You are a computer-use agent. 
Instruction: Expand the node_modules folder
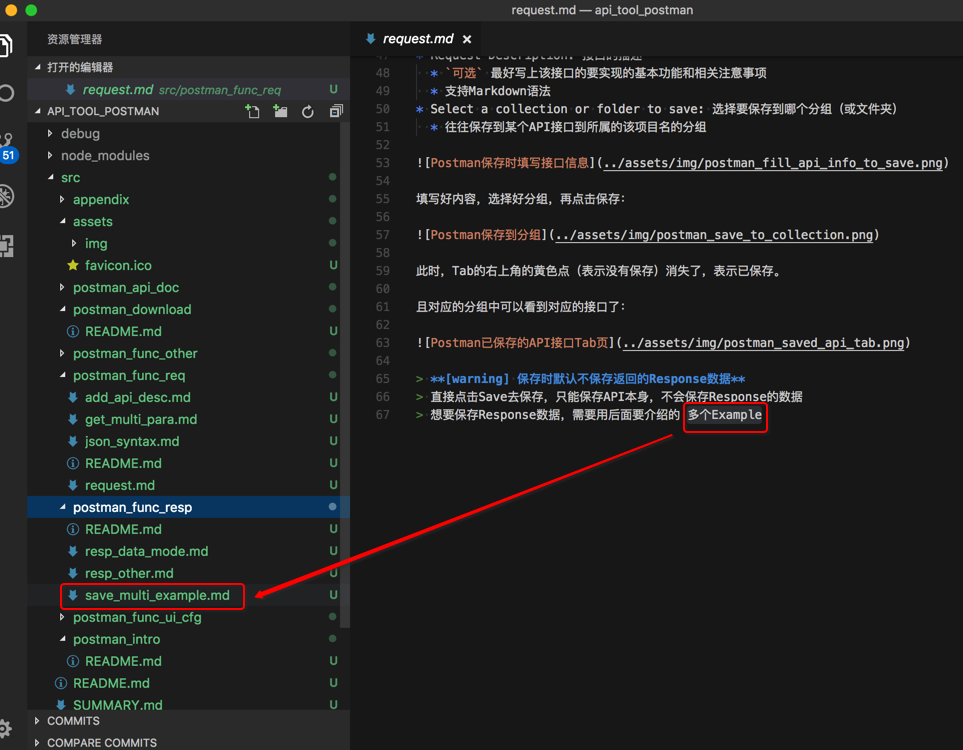pyautogui.click(x=104, y=155)
